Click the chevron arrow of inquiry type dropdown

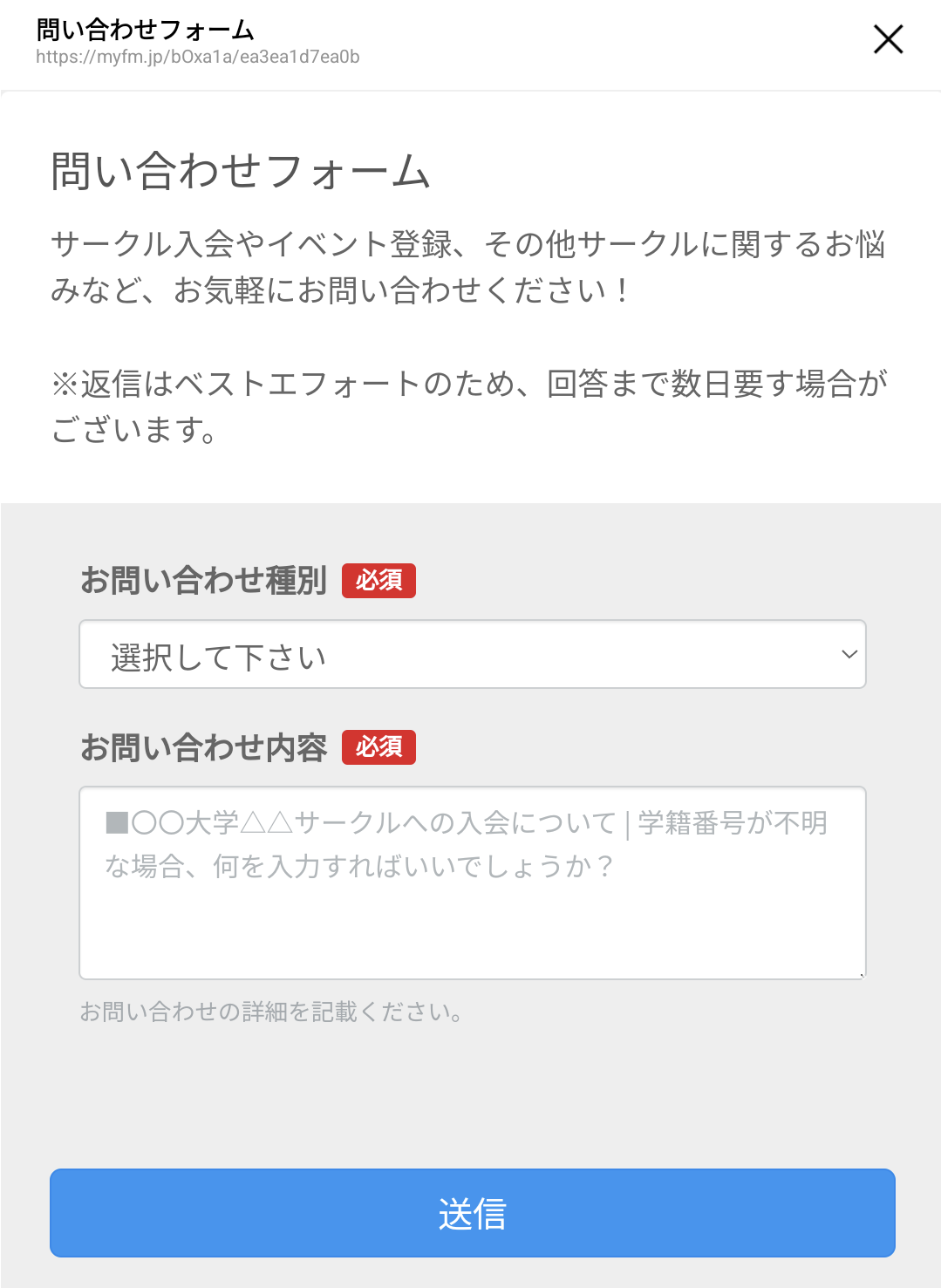click(849, 654)
